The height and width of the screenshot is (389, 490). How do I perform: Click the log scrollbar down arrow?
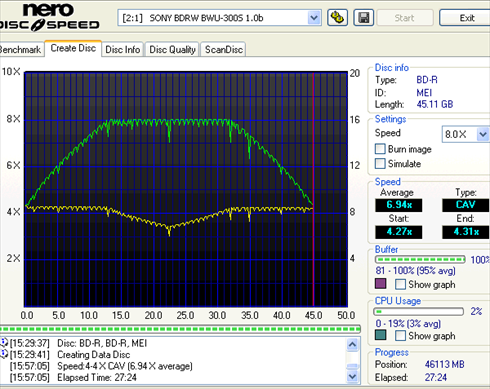tap(353, 377)
